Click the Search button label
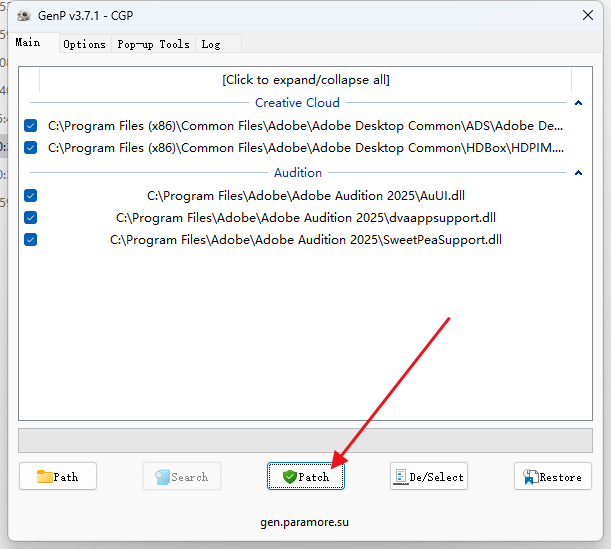The width and height of the screenshot is (611, 549). (190, 477)
